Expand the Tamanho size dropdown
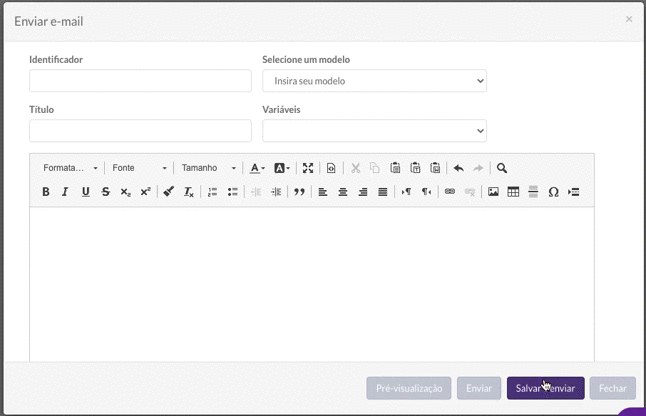This screenshot has width=646, height=416. coord(208,168)
